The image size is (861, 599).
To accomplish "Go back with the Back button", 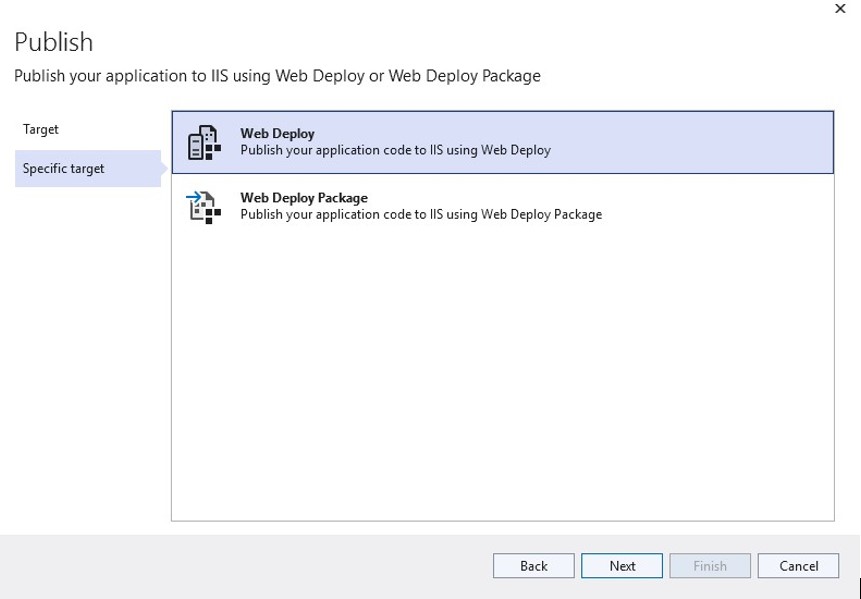I will [x=533, y=566].
